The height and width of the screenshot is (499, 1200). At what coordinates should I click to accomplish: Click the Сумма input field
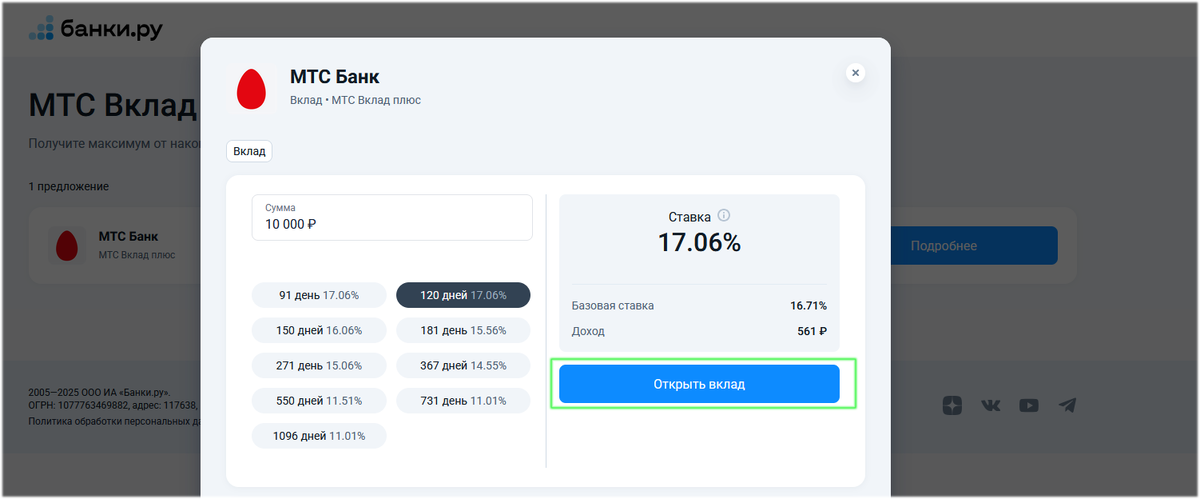tap(392, 217)
